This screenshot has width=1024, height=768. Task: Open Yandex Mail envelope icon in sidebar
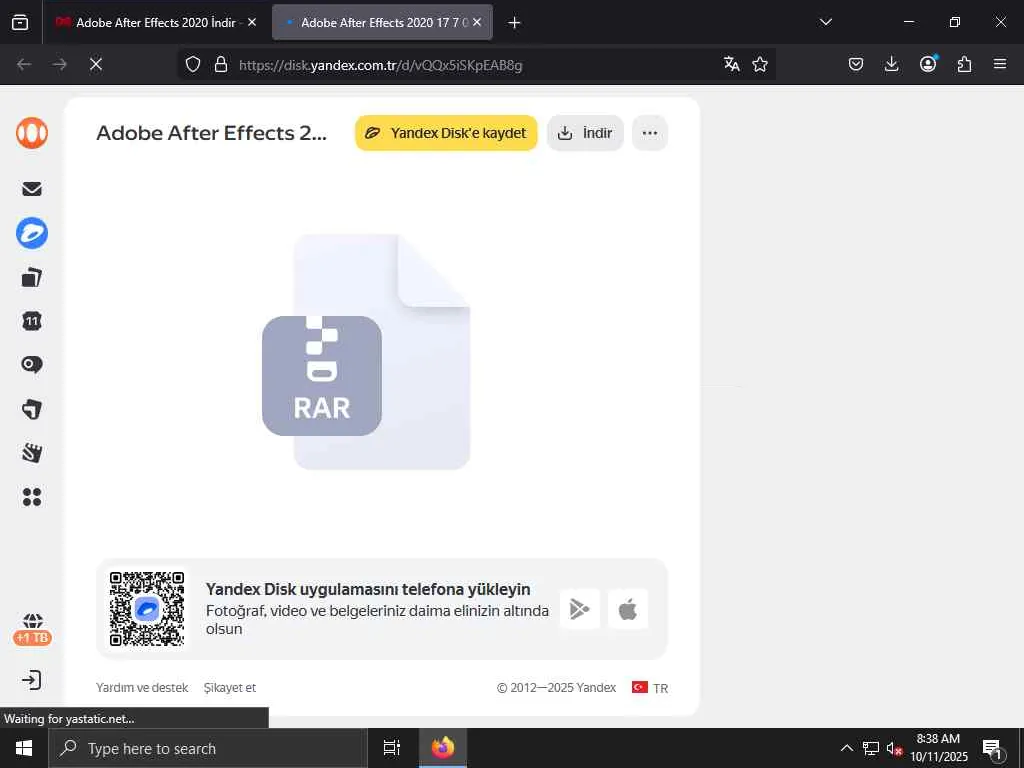click(x=32, y=189)
